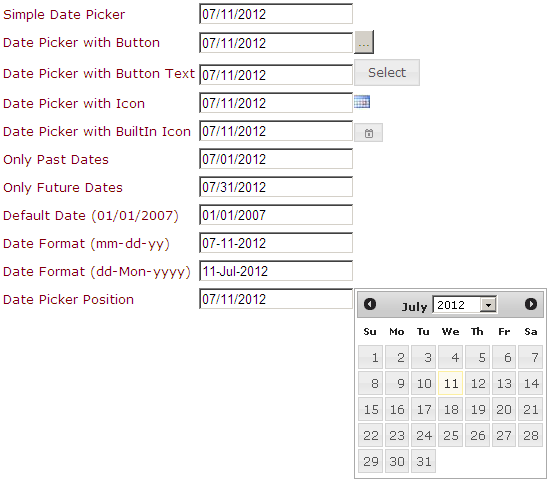Select day 5 in the calendar
The image size is (556, 490).
(x=477, y=357)
